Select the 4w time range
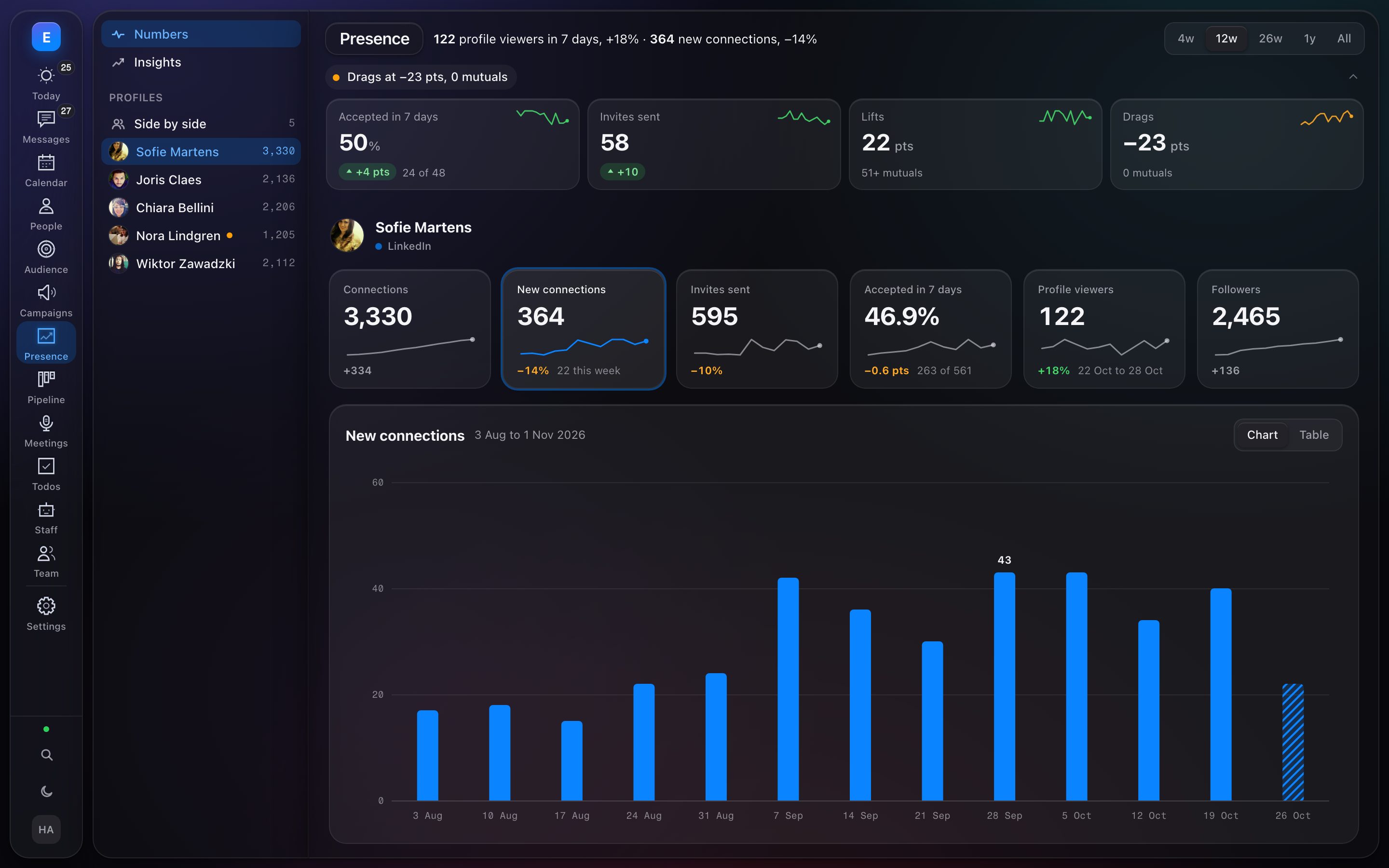 [1185, 39]
